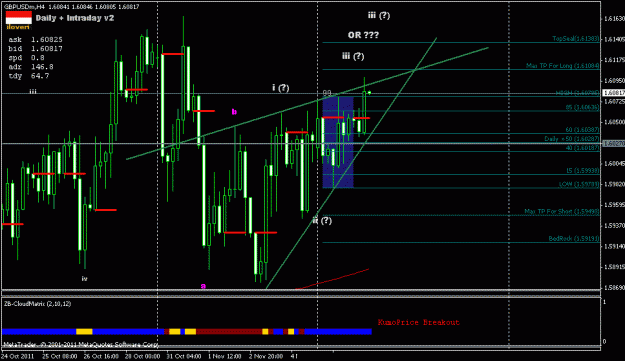
Task: Select the magenta 'a' wave label
Action: [x=203, y=286]
